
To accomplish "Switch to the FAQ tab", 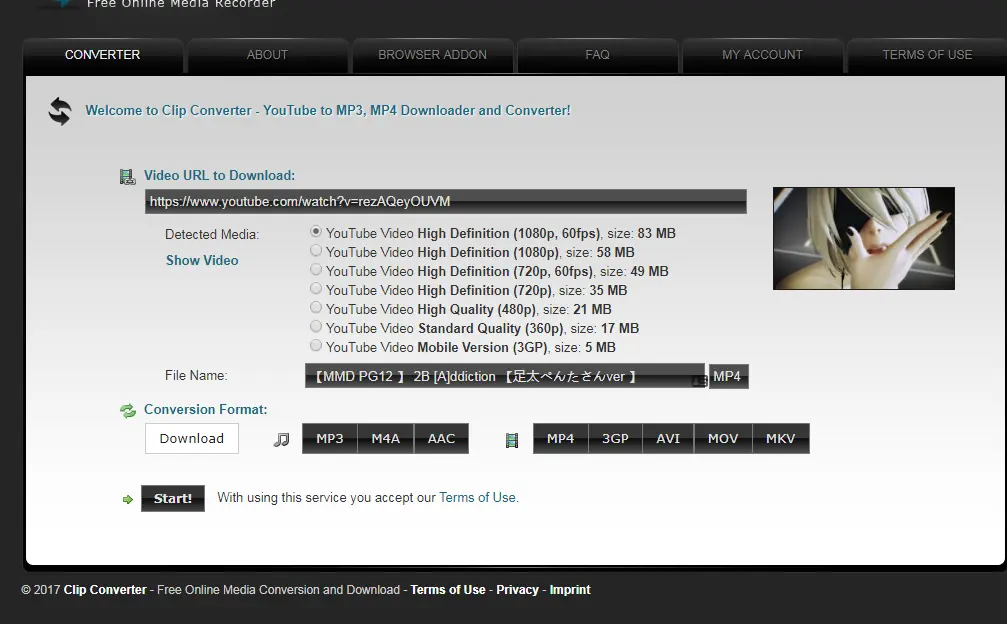I will click(x=597, y=55).
